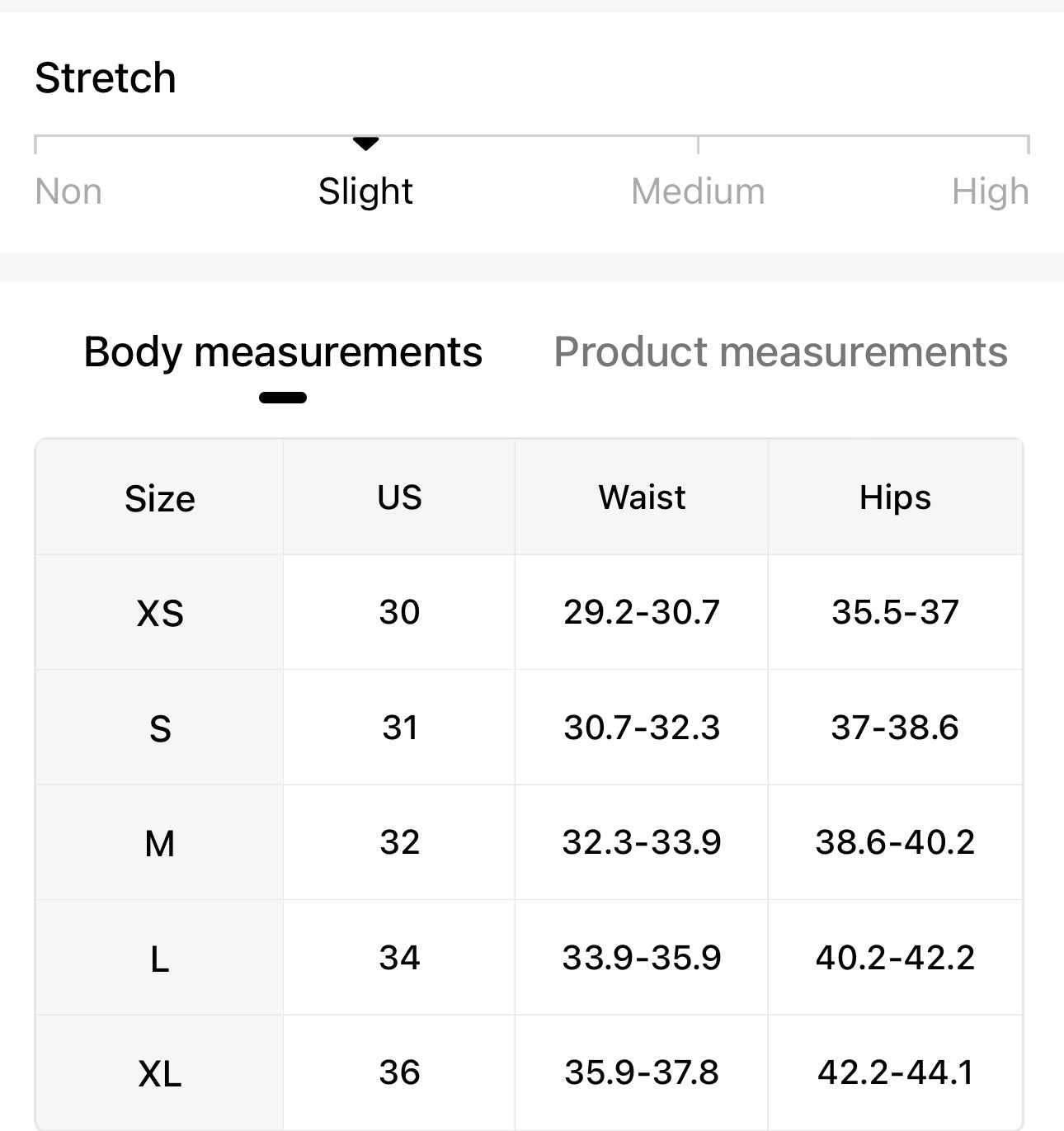Click the Non stretch label
This screenshot has height=1131, width=1064.
(68, 191)
